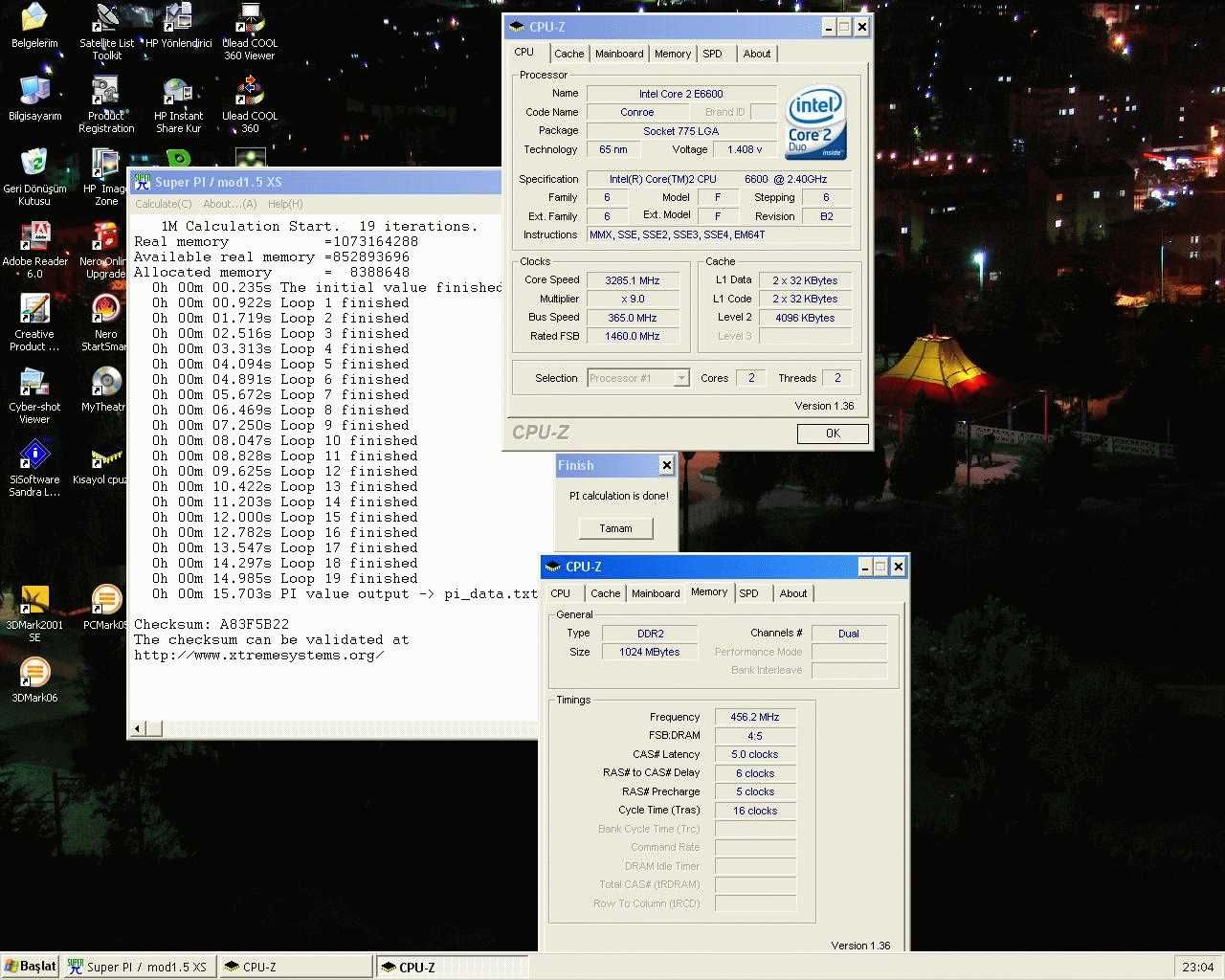Open Ulead COOL 360 desktop icon
The width and height of the screenshot is (1225, 980).
[x=250, y=104]
